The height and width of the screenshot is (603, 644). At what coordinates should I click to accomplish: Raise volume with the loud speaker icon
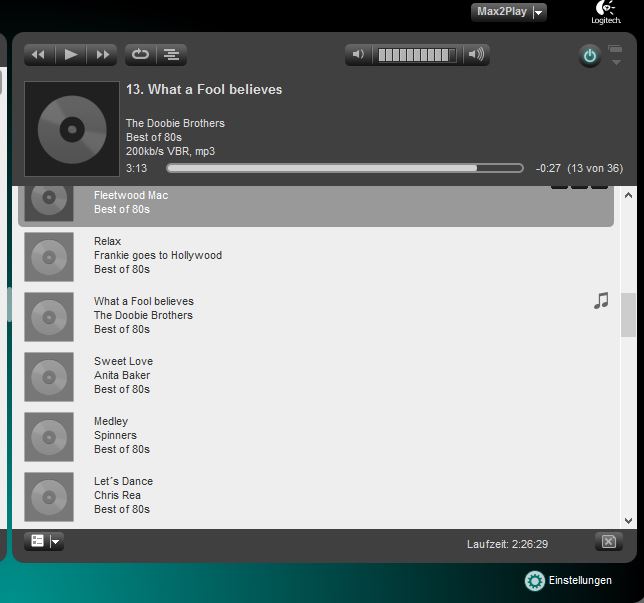coord(476,55)
